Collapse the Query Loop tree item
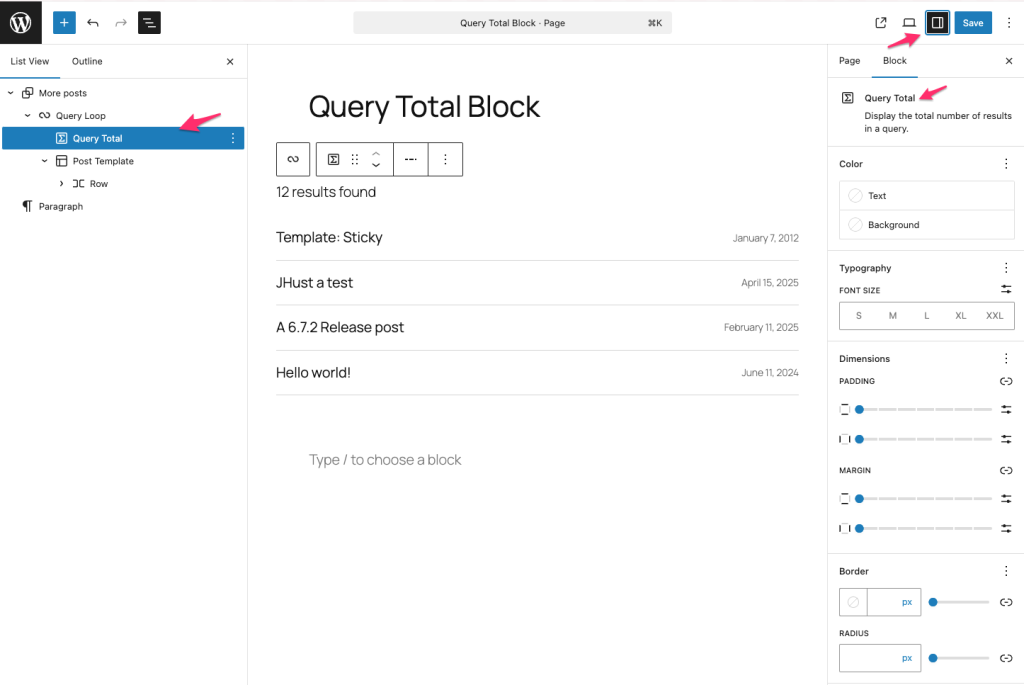Viewport: 1024px width, 685px height. tap(28, 115)
